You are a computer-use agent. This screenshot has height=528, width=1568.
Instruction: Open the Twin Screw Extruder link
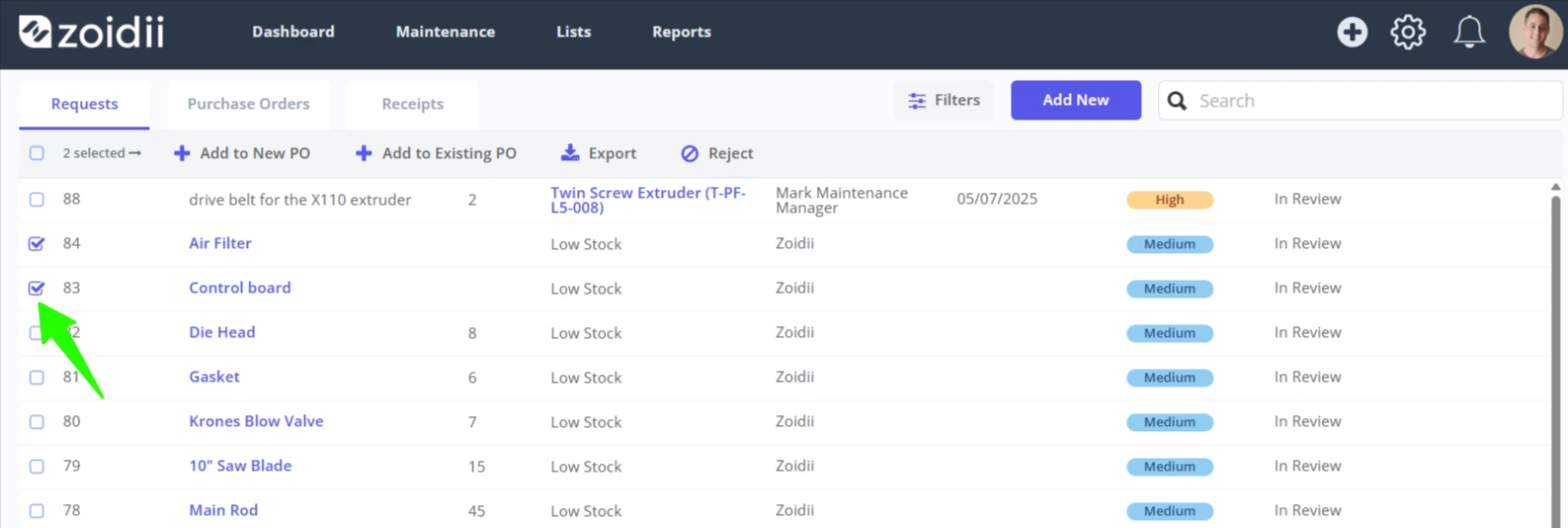pos(648,200)
